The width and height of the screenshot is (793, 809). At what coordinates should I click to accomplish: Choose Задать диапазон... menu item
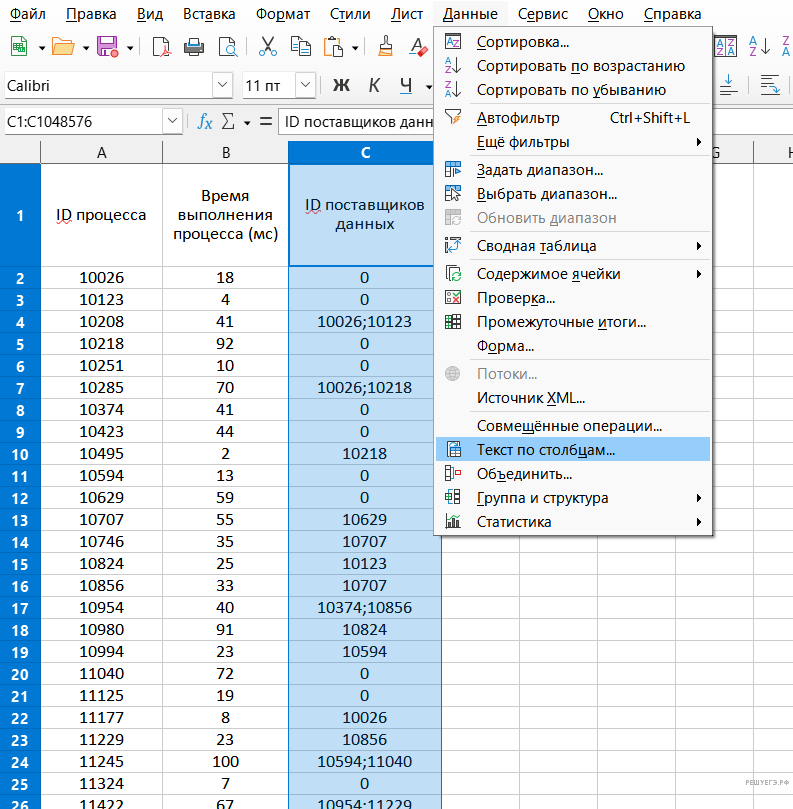[x=573, y=170]
